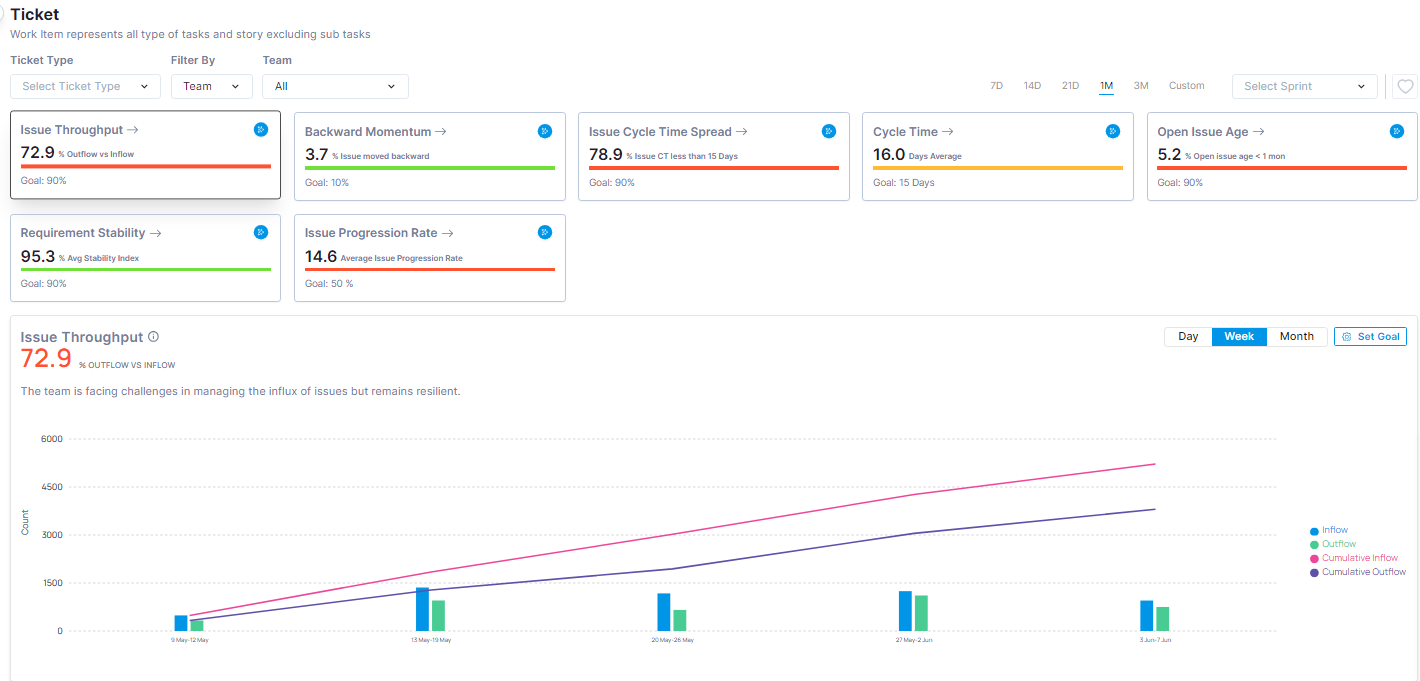The height and width of the screenshot is (681, 1420).
Task: Expand the Select Sprint dropdown
Action: pos(1303,87)
